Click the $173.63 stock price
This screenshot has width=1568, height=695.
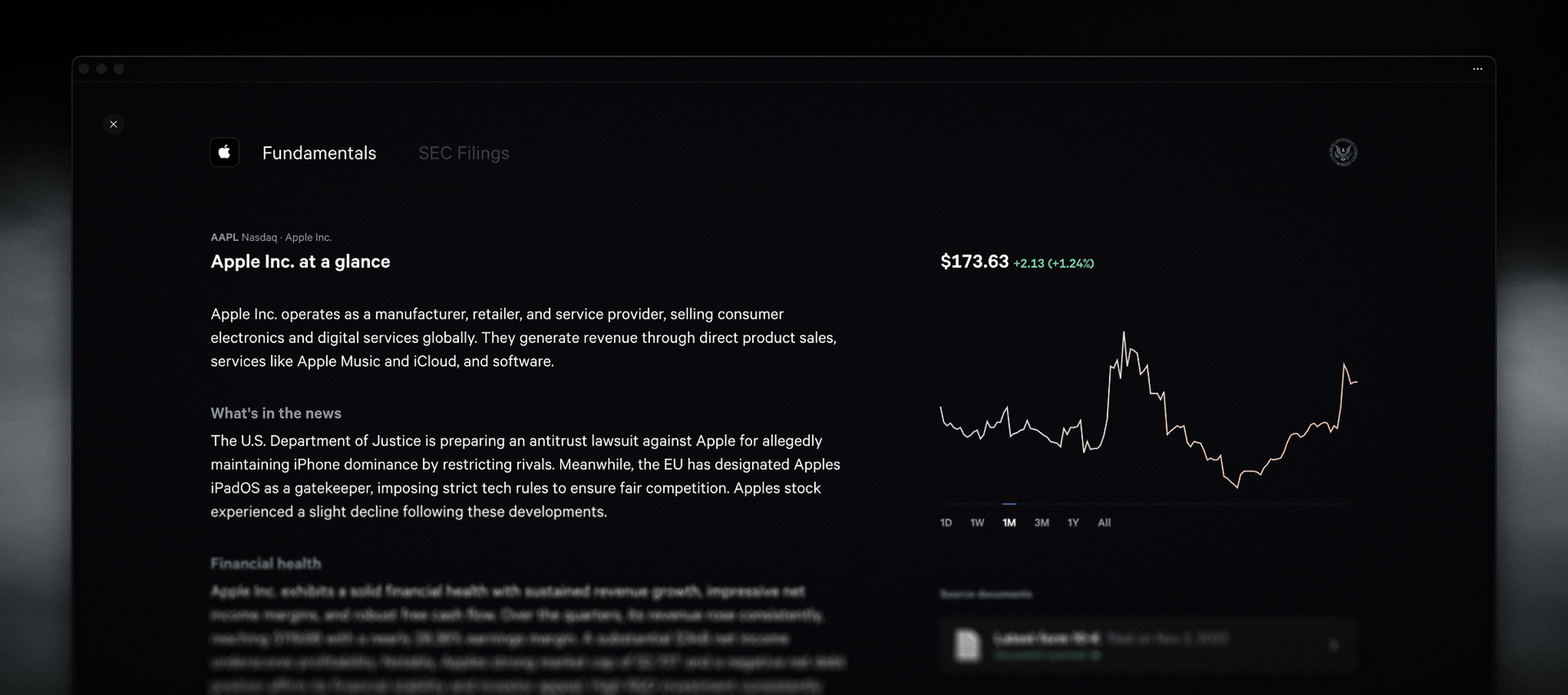pyautogui.click(x=974, y=262)
